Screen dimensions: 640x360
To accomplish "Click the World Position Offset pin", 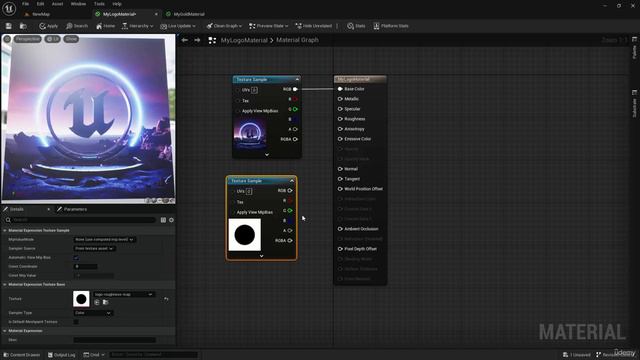I will 340,189.
